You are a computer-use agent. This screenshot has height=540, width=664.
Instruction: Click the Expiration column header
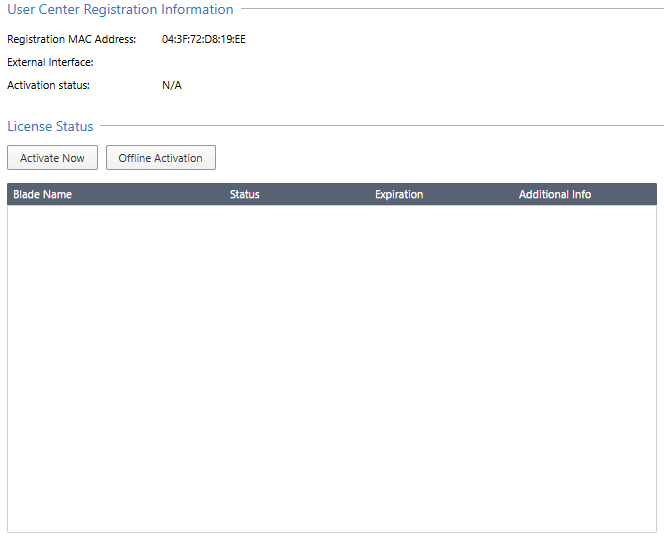click(399, 194)
